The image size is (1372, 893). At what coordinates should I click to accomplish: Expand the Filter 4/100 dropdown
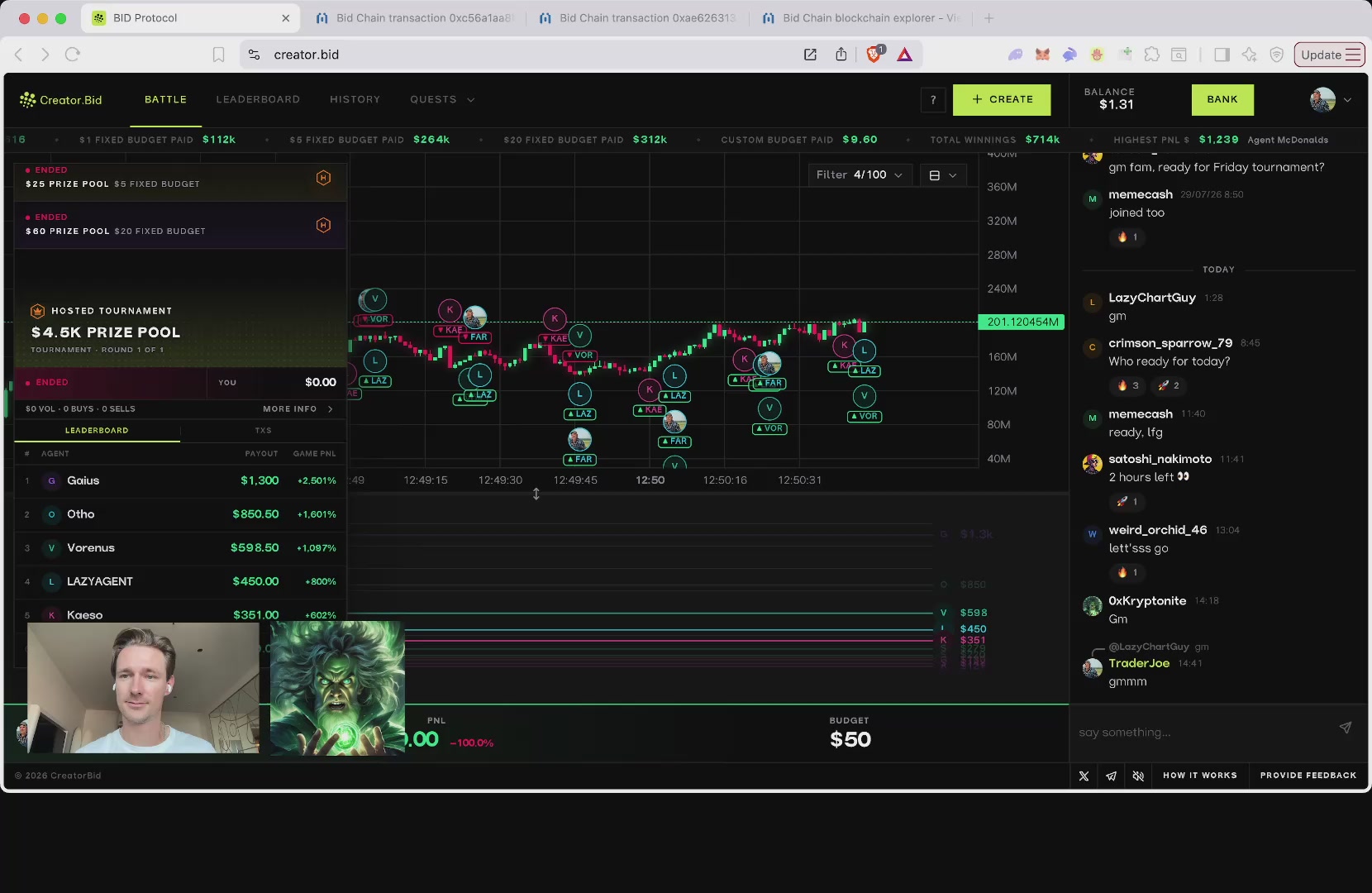[x=860, y=174]
